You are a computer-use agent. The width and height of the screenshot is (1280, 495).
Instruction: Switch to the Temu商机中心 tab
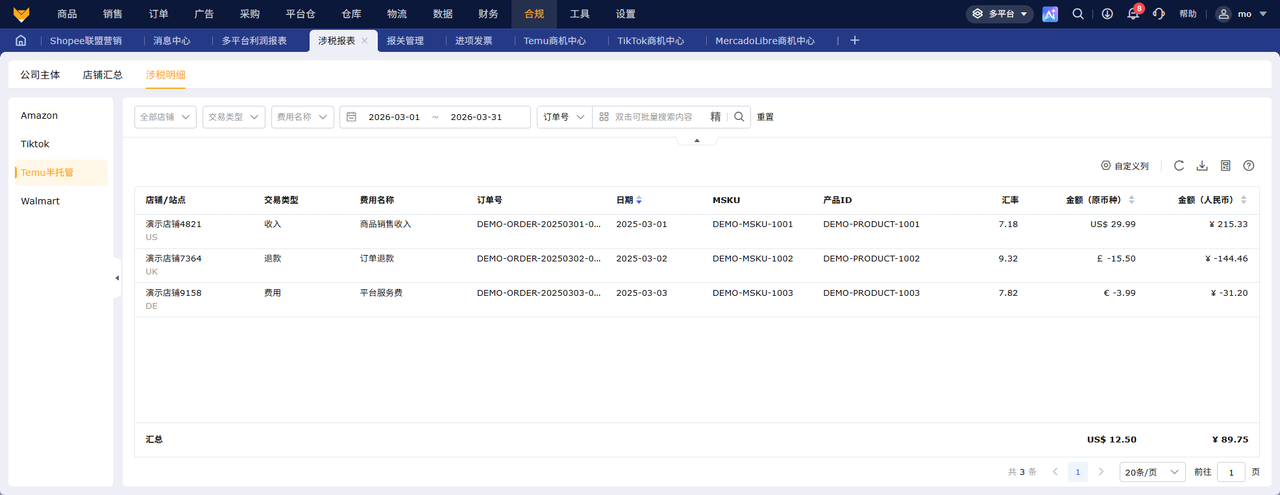(554, 41)
